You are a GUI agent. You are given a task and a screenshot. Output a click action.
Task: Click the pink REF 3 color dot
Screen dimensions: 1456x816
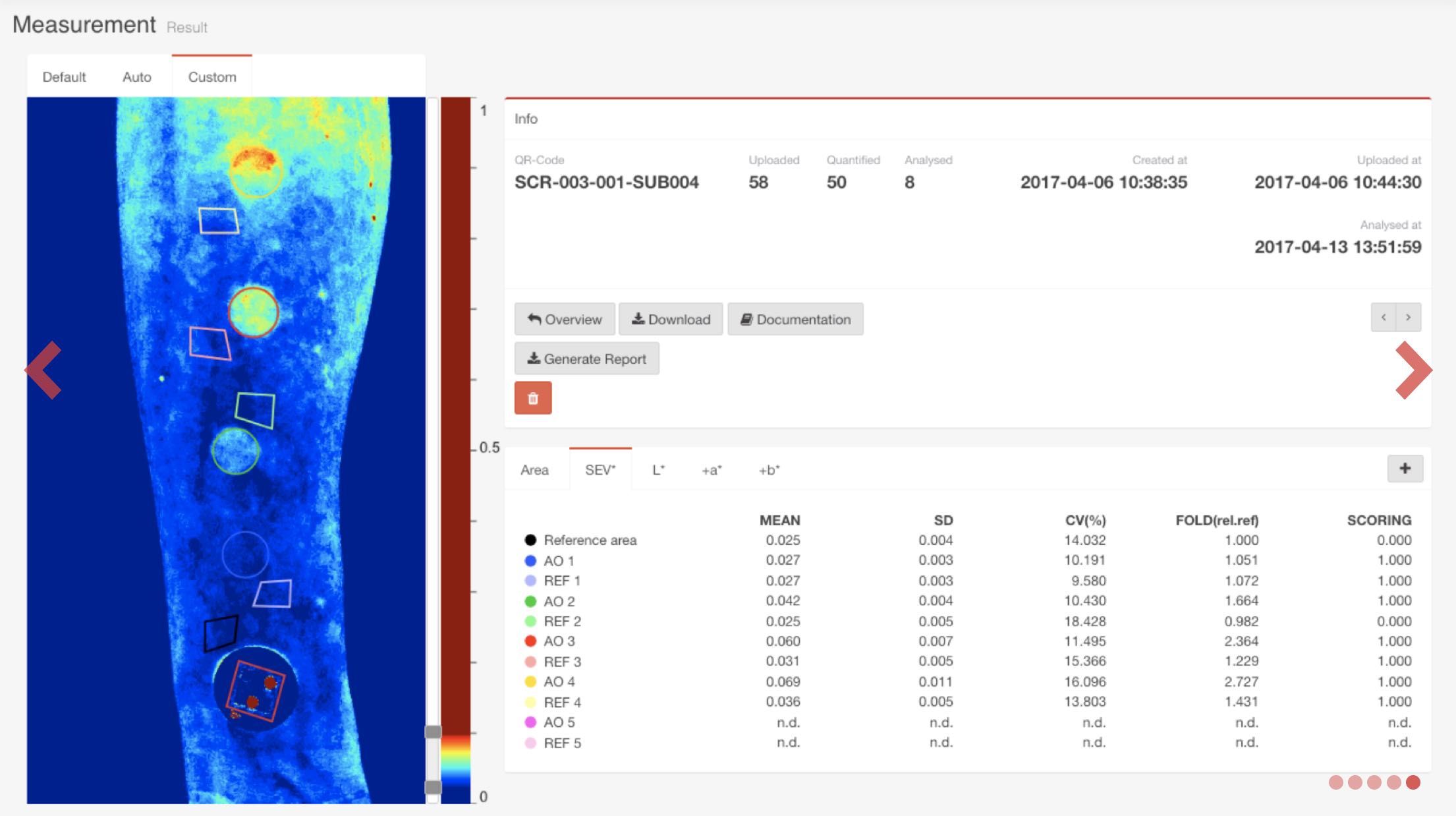[530, 661]
